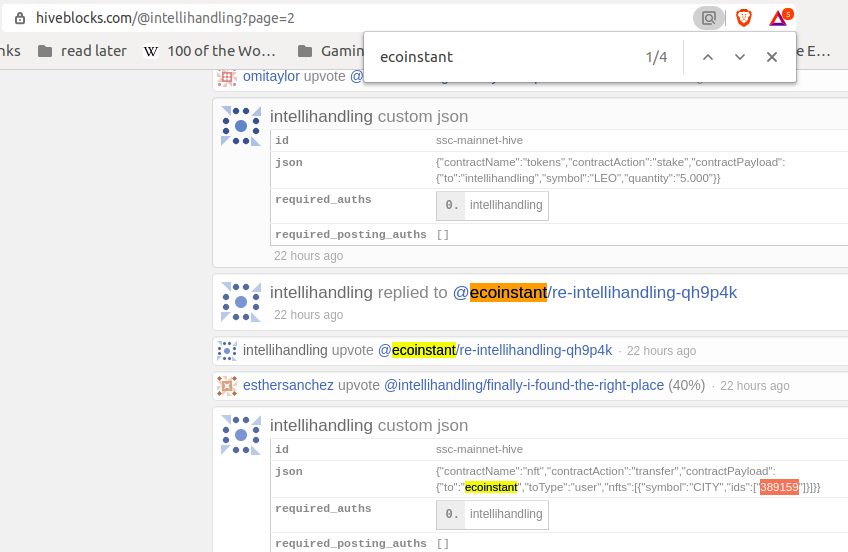Click esthersanchez avatar icon
Viewport: 848px width, 552px height.
227,385
